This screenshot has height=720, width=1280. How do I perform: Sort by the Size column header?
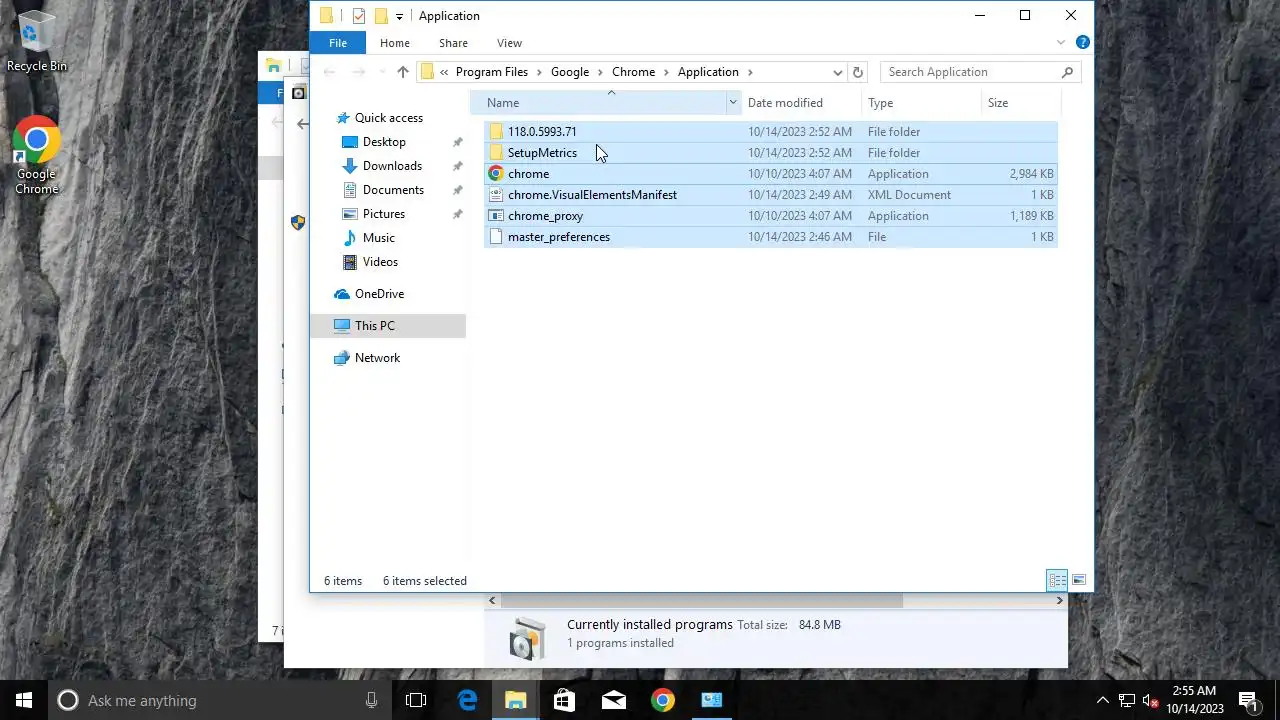(x=1020, y=103)
